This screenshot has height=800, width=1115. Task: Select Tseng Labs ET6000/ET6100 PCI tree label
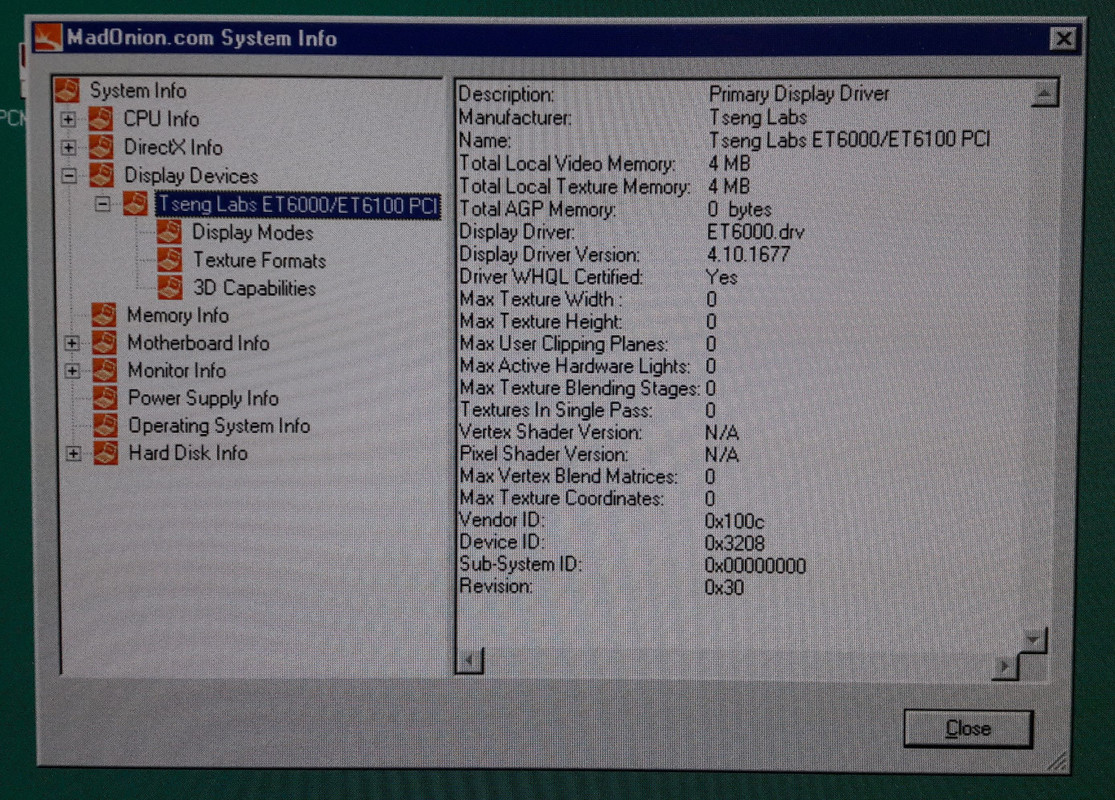click(x=298, y=205)
